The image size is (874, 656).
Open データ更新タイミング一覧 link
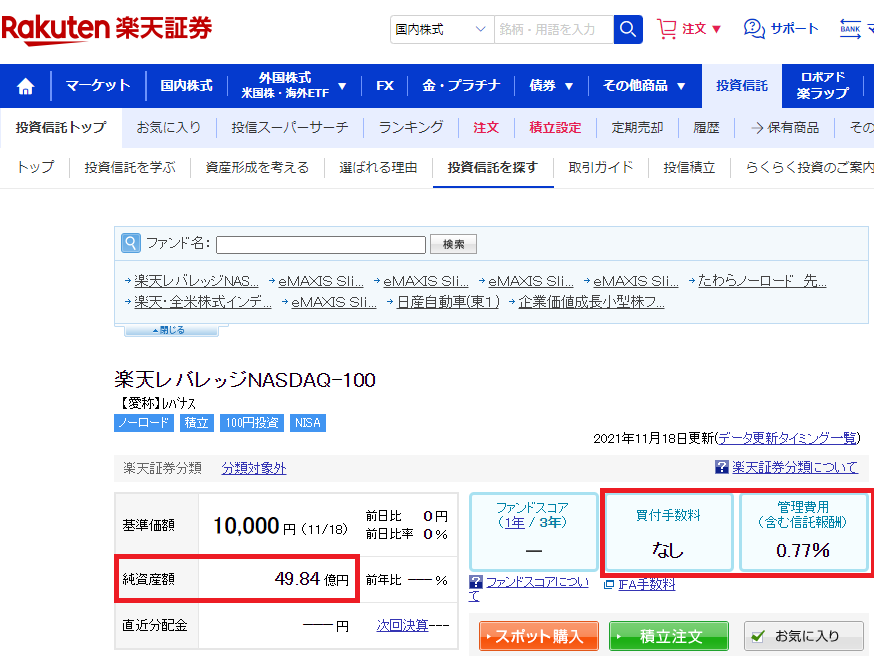tap(787, 439)
